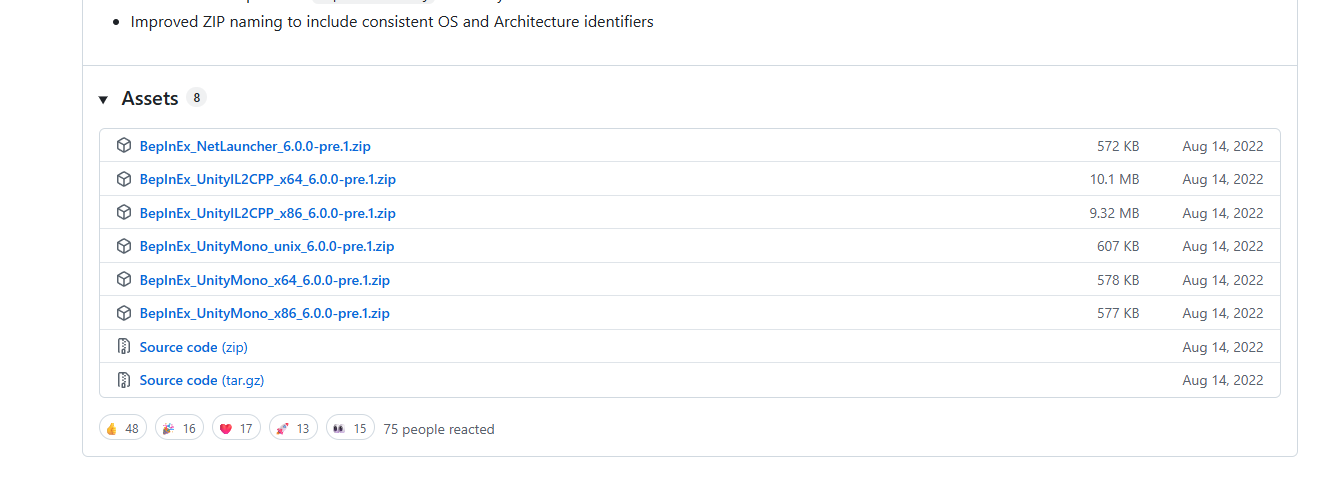Click package icon beside UnityMono_unix zip
Screen dimensions: 1342x477
coord(124,246)
